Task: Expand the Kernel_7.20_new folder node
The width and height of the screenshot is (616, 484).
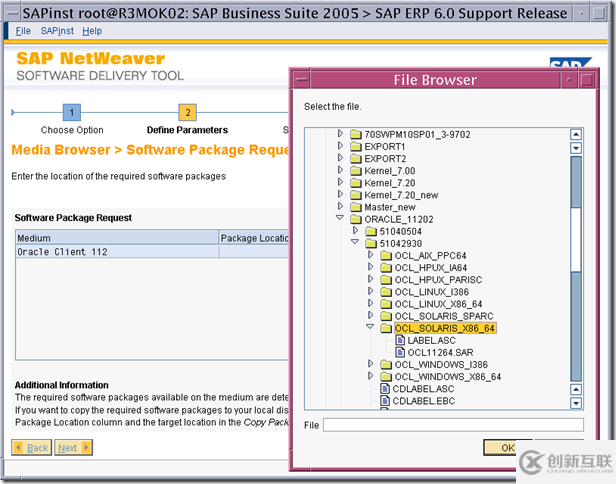Action: pyautogui.click(x=340, y=194)
